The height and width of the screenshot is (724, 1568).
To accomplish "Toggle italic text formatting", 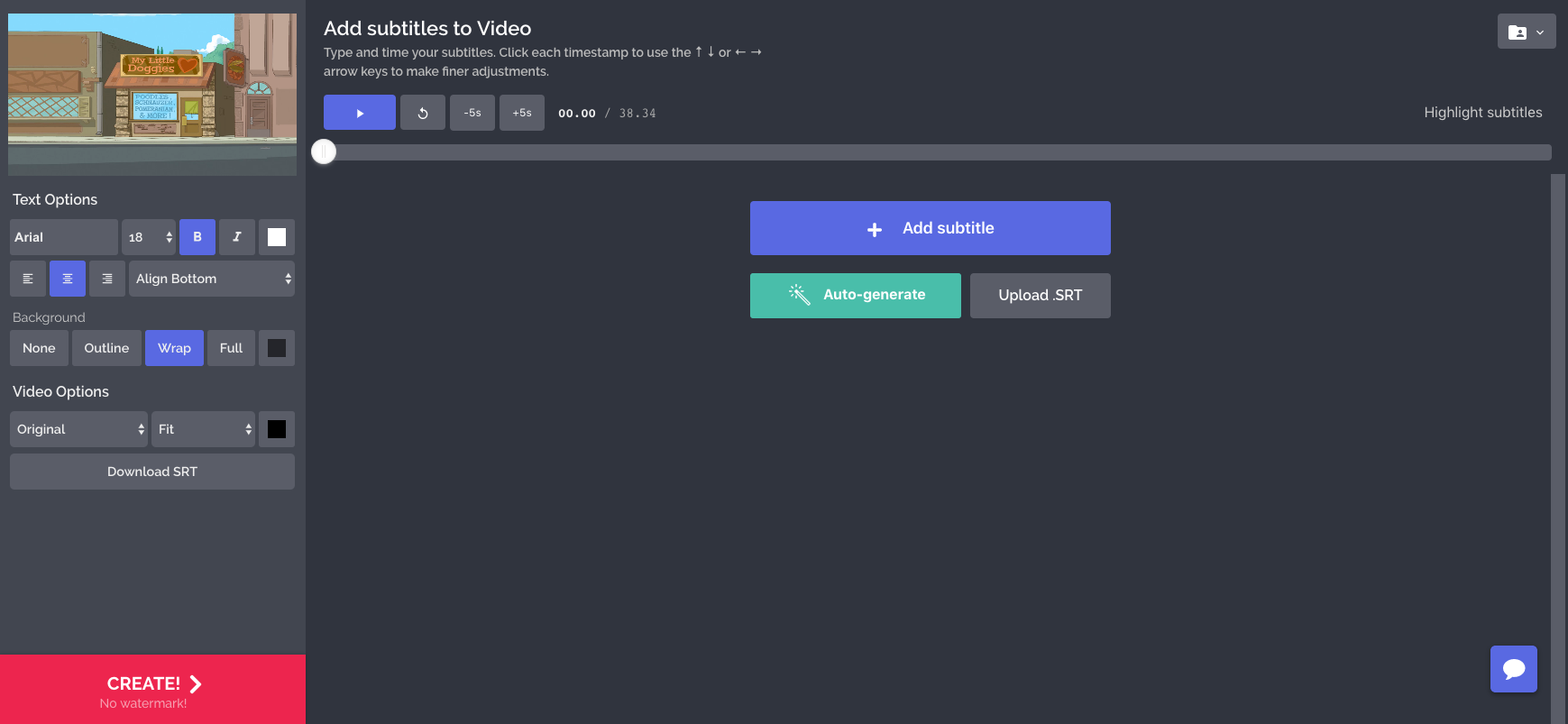I will tap(236, 237).
